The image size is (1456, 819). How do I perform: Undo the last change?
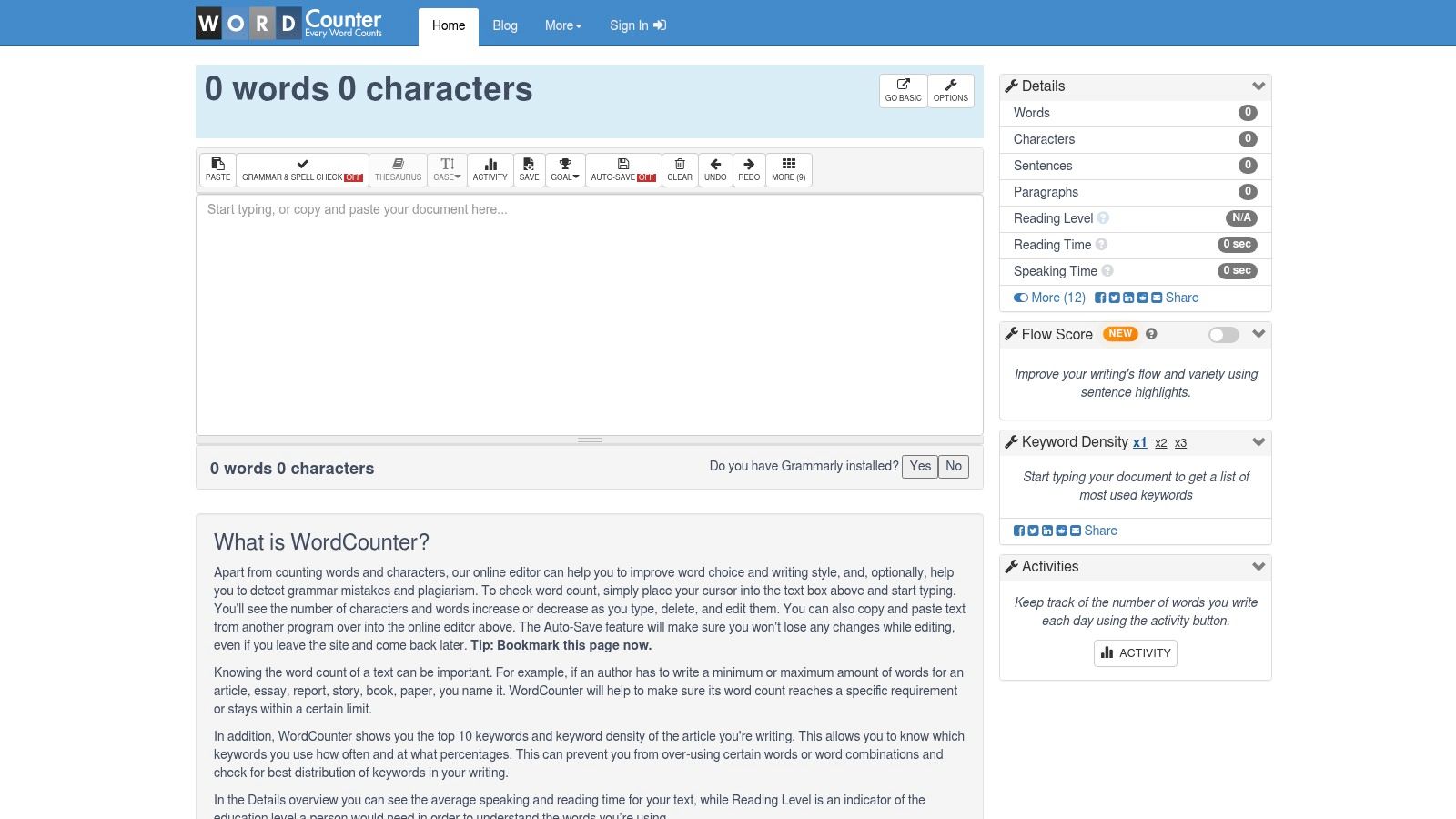pos(715,169)
